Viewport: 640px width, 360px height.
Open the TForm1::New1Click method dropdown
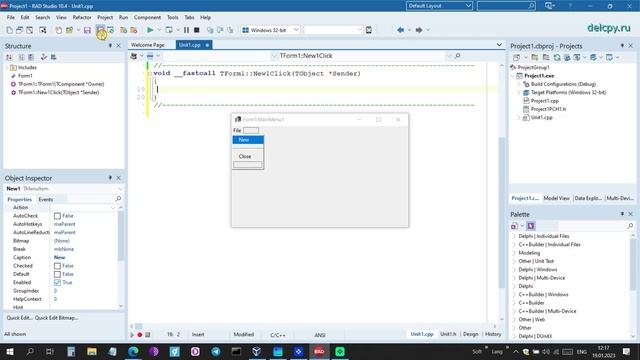449,56
